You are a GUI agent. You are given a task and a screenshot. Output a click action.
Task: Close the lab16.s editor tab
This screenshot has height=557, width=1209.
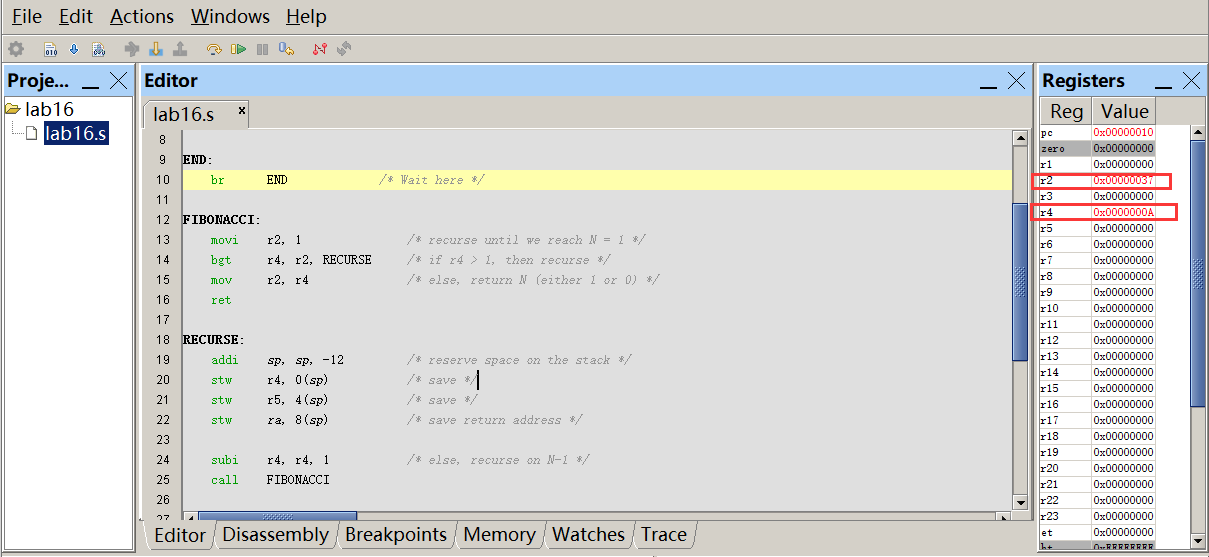(x=241, y=112)
